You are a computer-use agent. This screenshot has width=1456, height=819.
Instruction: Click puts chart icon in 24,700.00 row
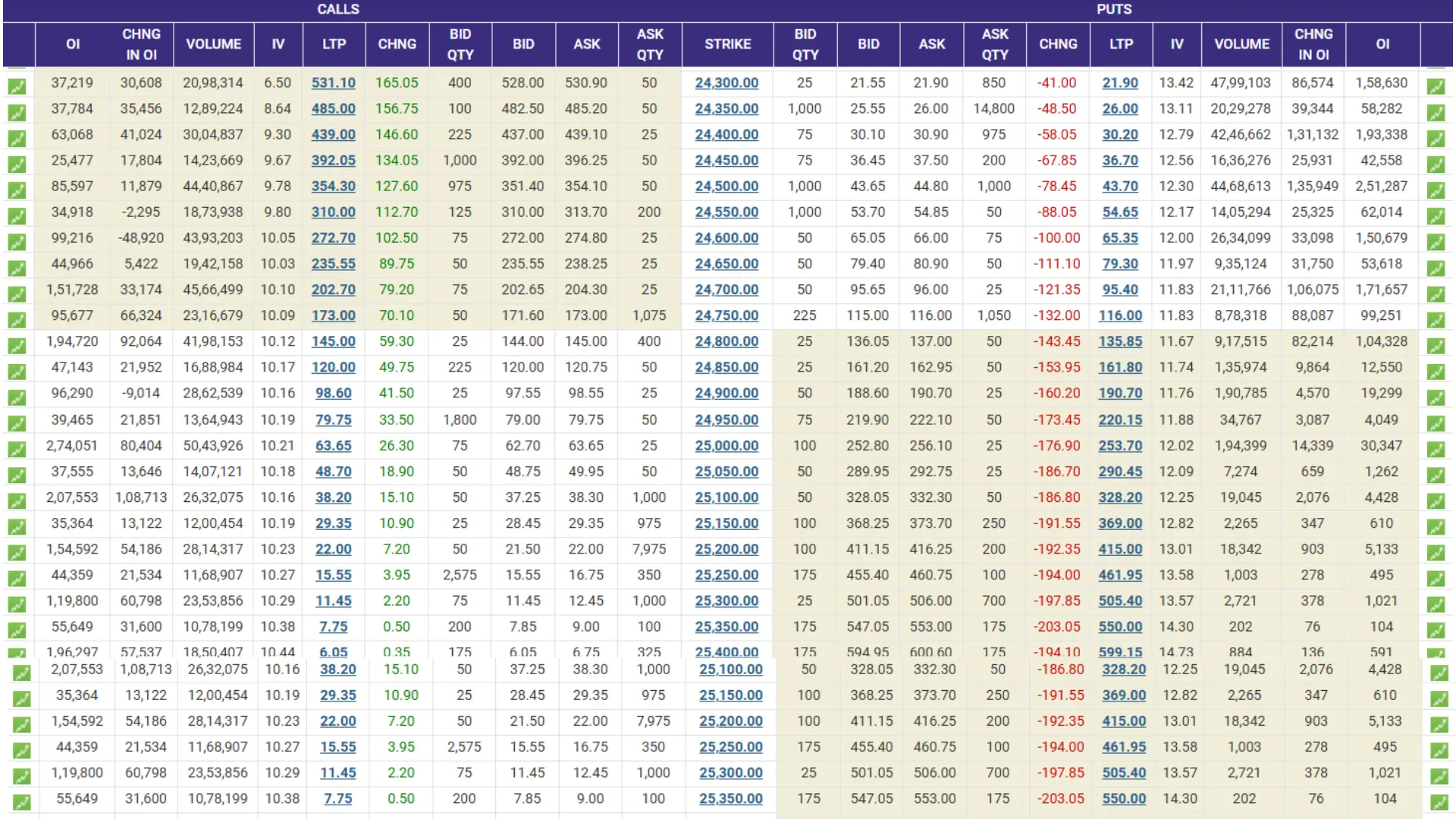coord(1436,293)
